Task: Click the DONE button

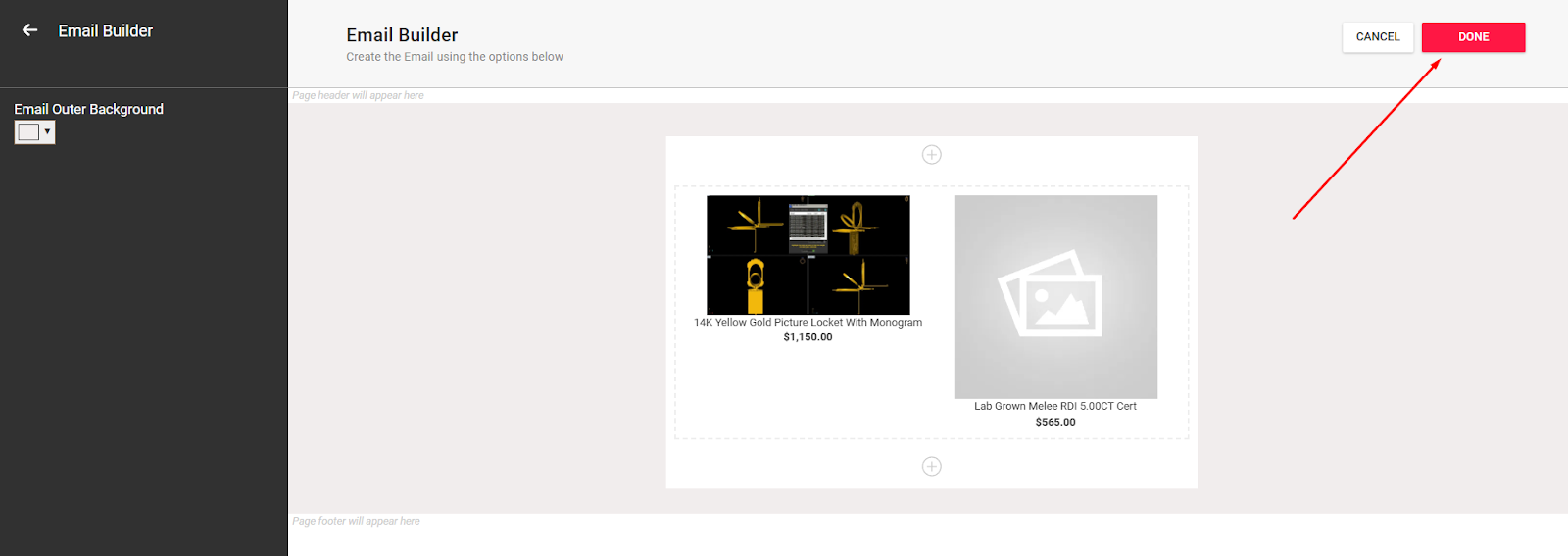Action: [1473, 37]
